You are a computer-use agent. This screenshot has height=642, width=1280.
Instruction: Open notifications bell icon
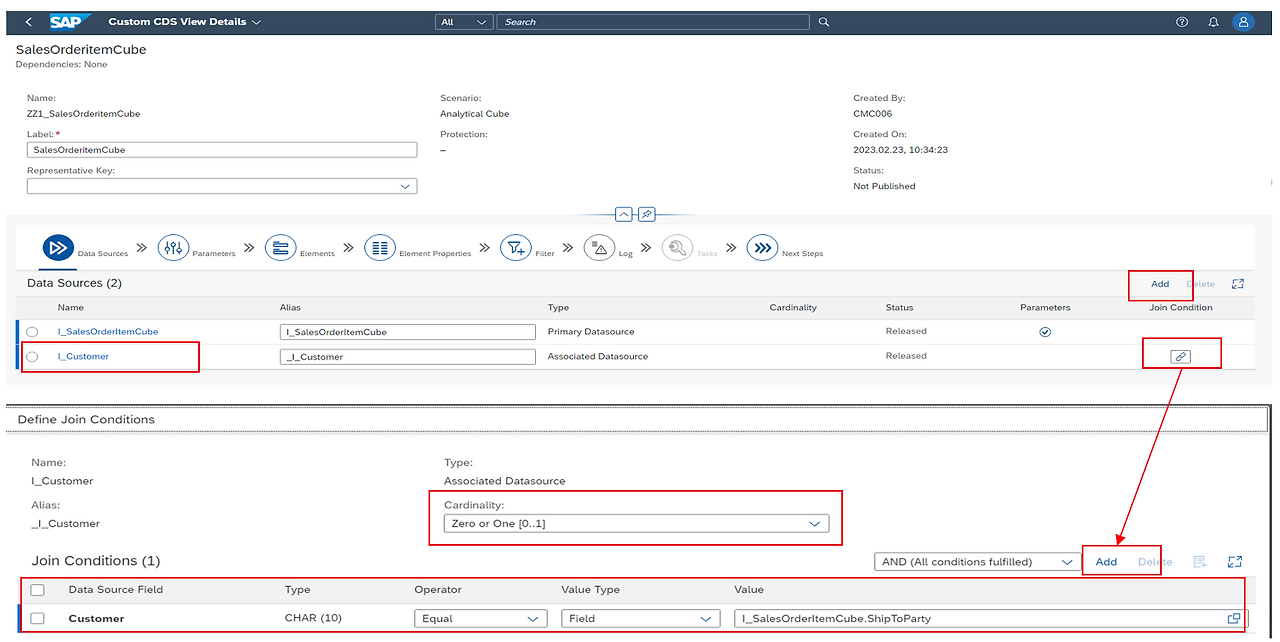(x=1213, y=21)
